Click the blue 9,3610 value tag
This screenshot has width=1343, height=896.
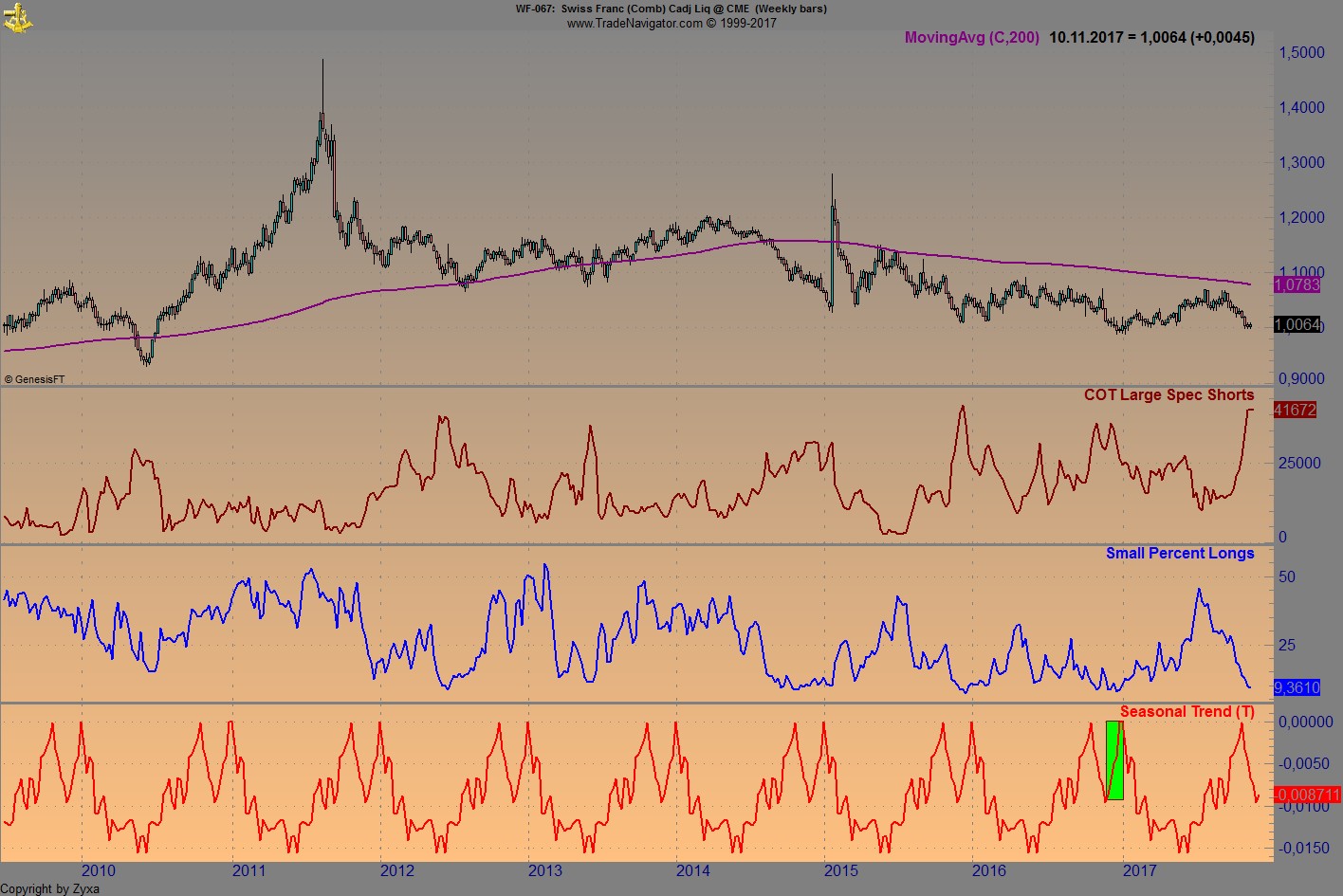(1297, 687)
